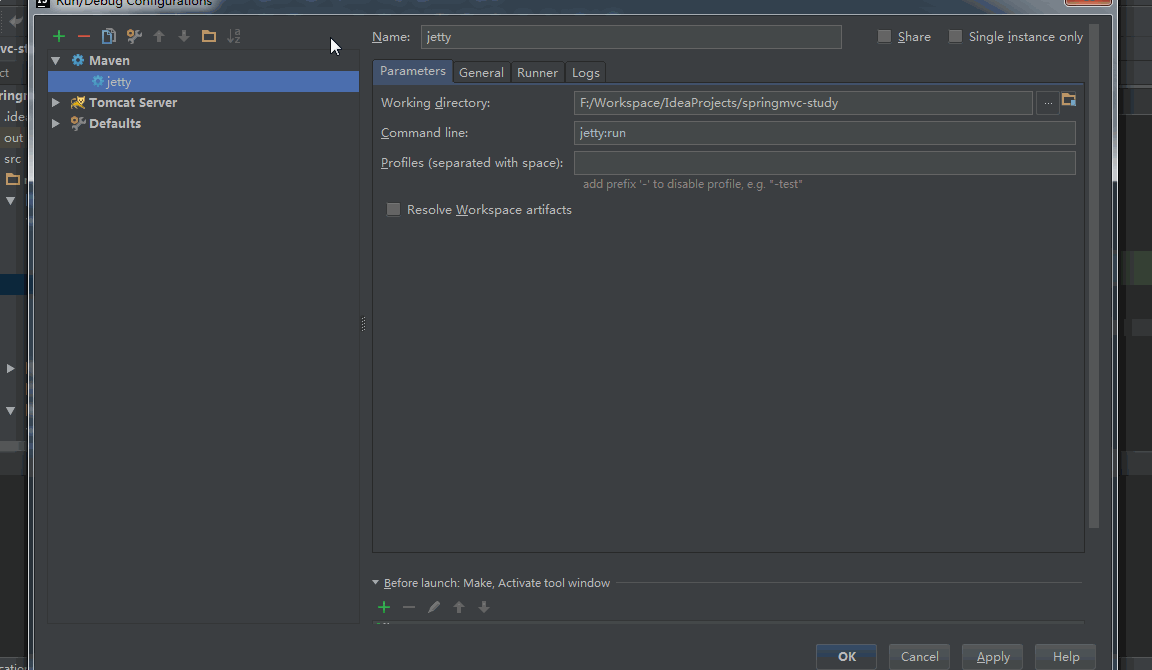The width and height of the screenshot is (1152, 670).
Task: Click the select-from-project folder icon beside working directory
Action: click(1069, 101)
